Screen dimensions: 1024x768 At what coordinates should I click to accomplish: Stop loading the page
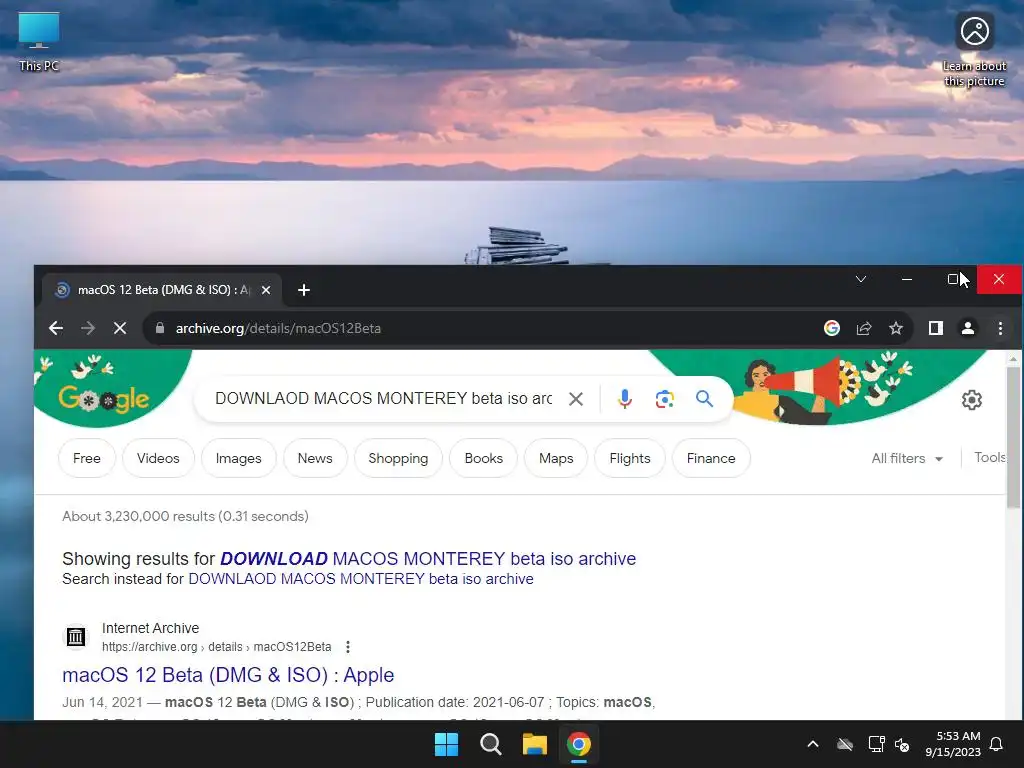coord(120,328)
